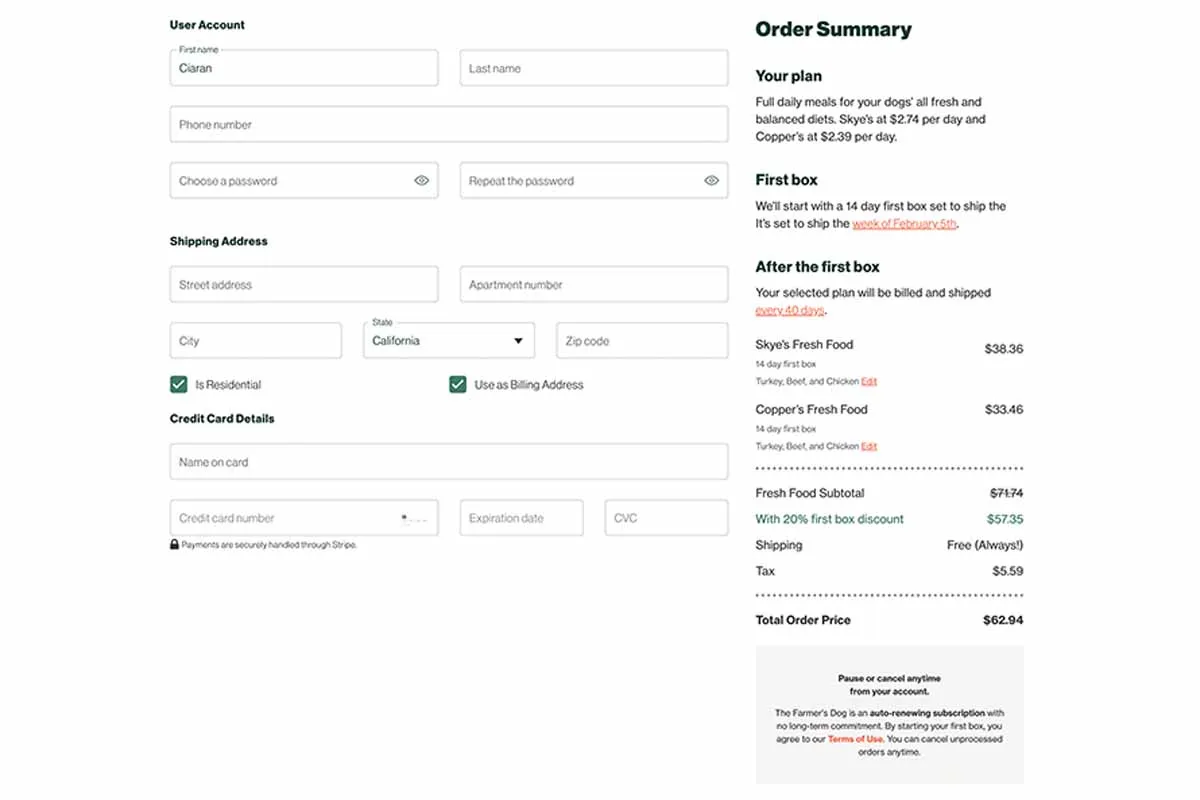Select the Zip code input
This screenshot has width=1200, height=800.
pos(640,340)
